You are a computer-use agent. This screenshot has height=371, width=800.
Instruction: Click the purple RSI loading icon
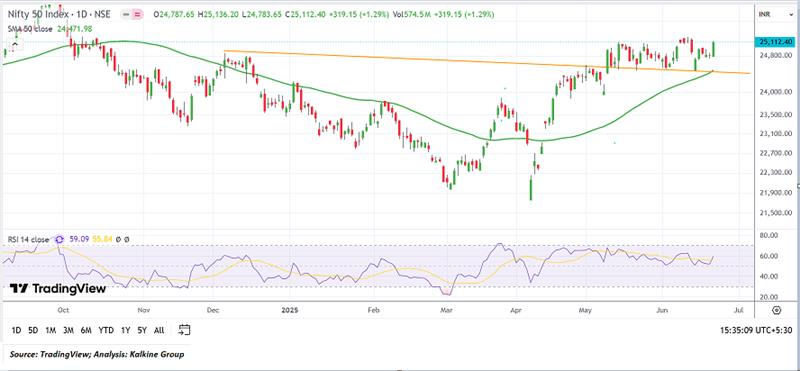[x=60, y=239]
